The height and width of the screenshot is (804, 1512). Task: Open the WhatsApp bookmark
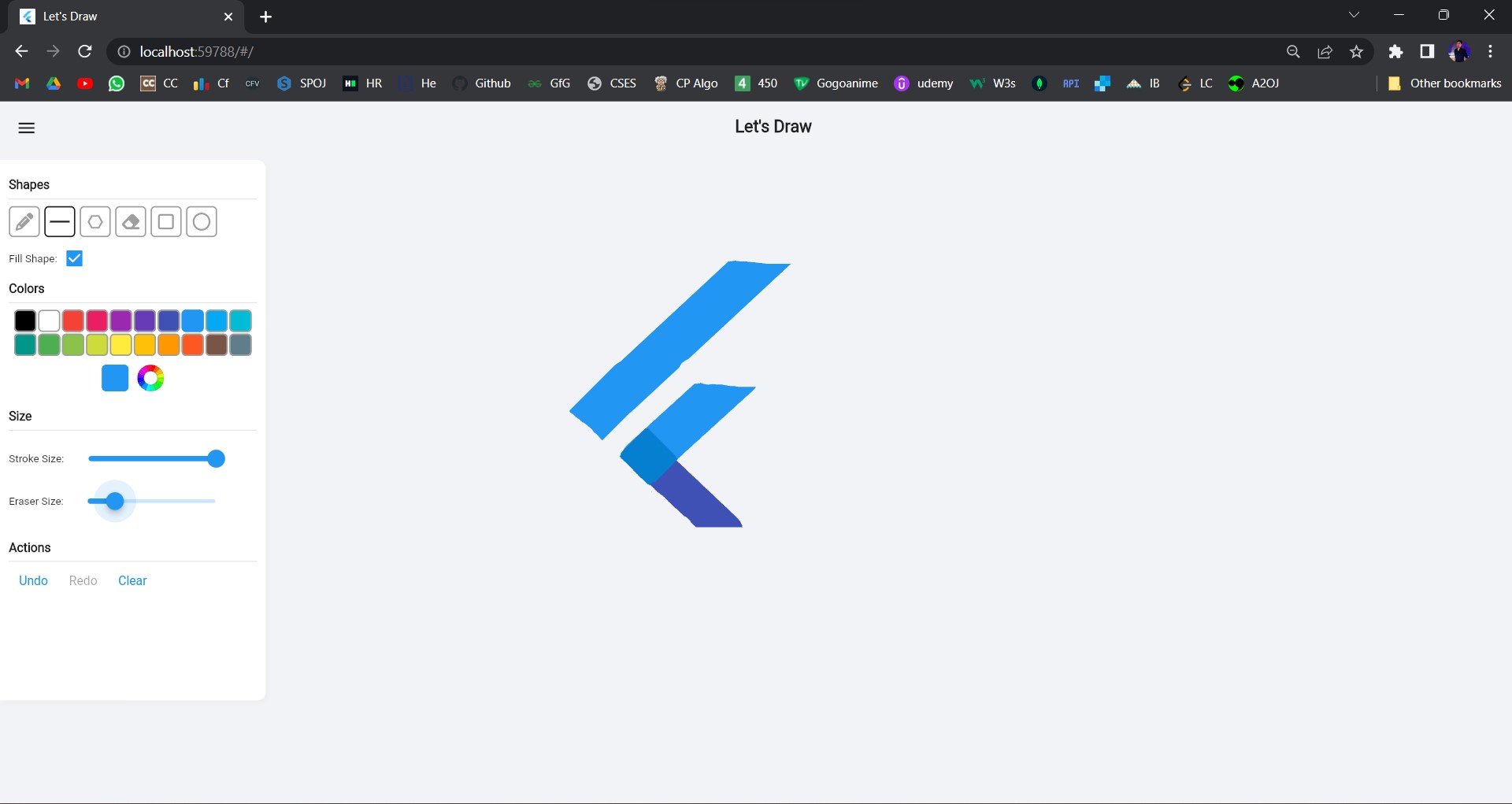[117, 83]
